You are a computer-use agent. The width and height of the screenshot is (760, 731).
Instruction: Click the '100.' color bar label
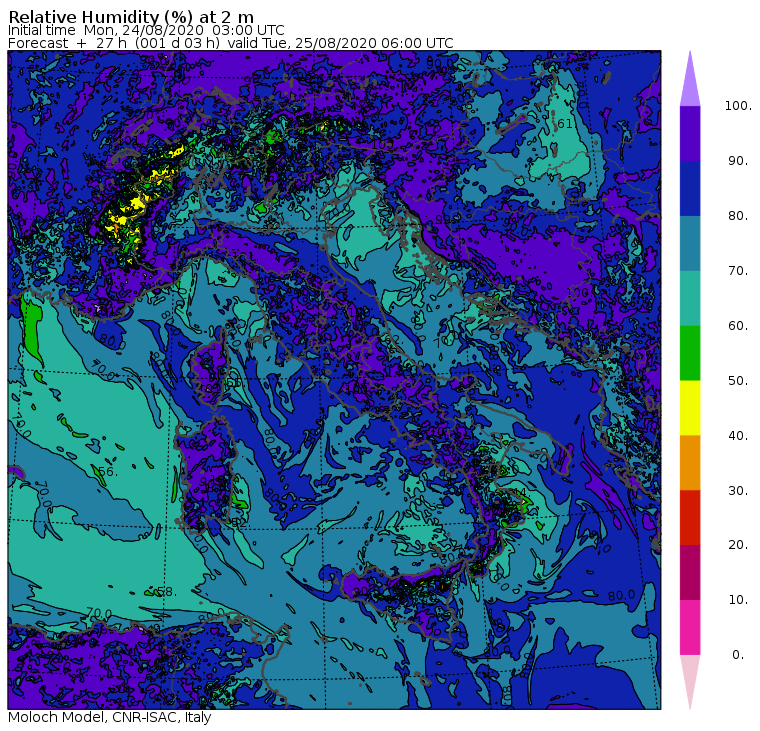(738, 106)
